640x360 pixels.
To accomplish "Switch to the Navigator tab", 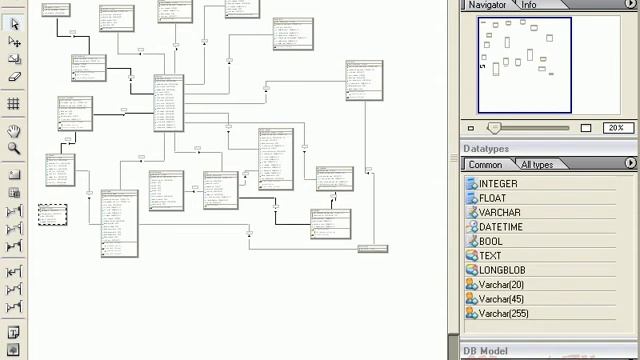I will click(x=487, y=5).
